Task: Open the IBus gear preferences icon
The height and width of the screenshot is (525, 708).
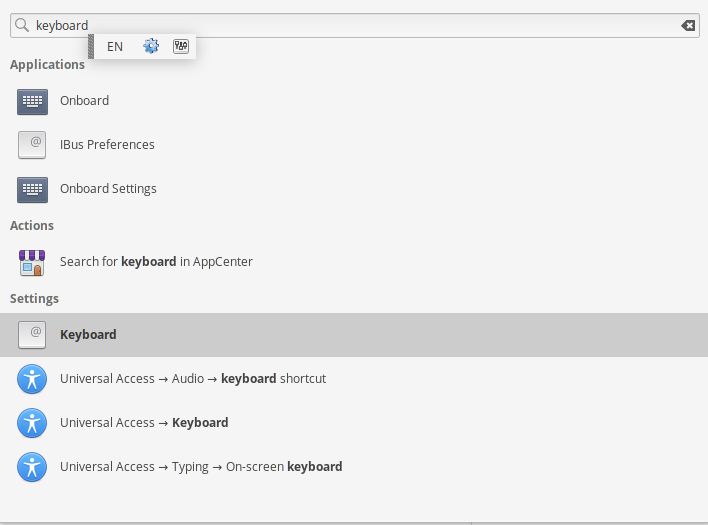Action: pos(151,46)
